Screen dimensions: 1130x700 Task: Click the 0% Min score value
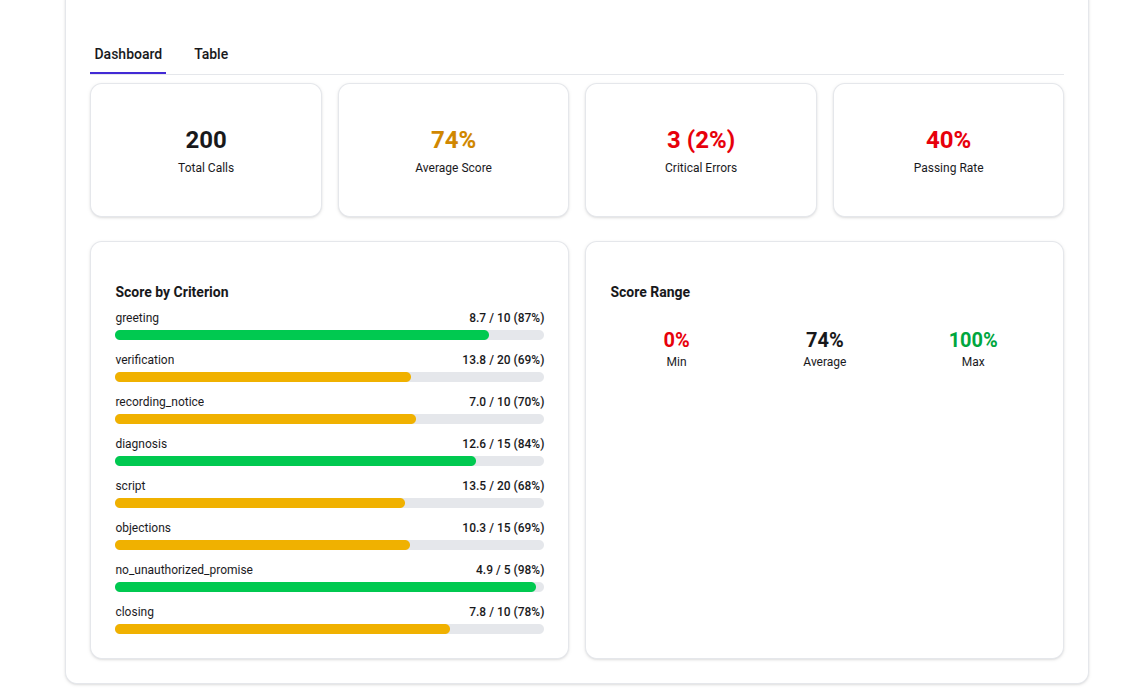pyautogui.click(x=676, y=340)
